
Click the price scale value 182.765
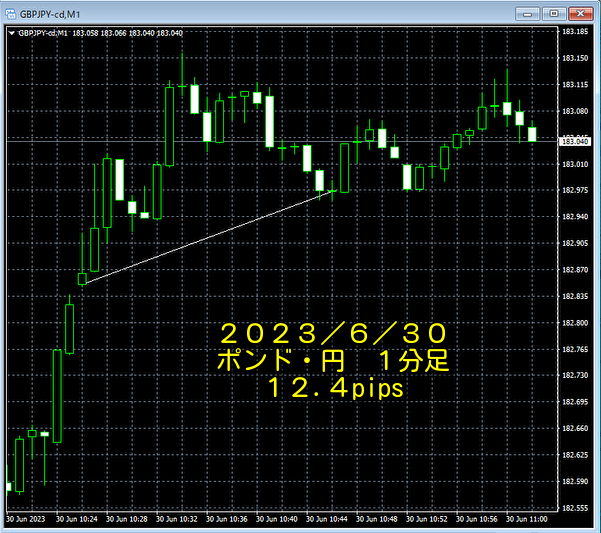(x=575, y=349)
